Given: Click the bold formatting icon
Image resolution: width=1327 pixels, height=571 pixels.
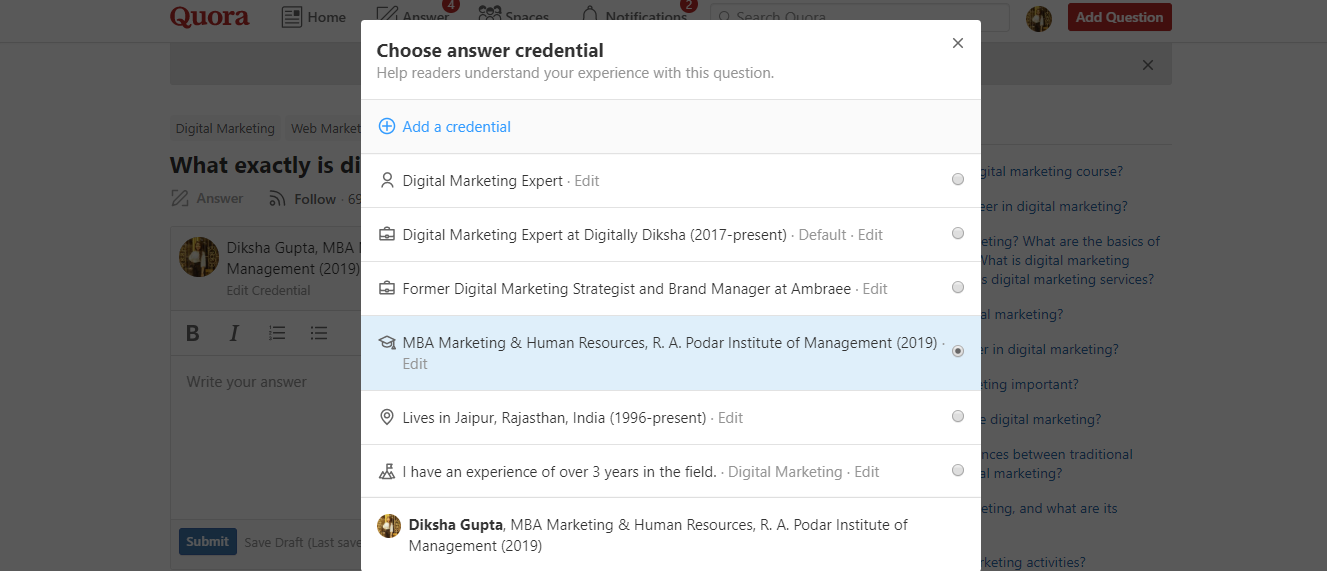Looking at the screenshot, I should click(x=193, y=333).
